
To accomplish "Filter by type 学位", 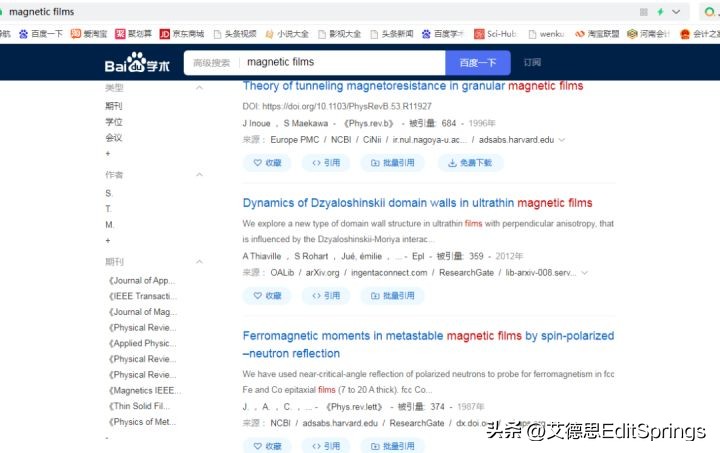I will click(114, 122).
